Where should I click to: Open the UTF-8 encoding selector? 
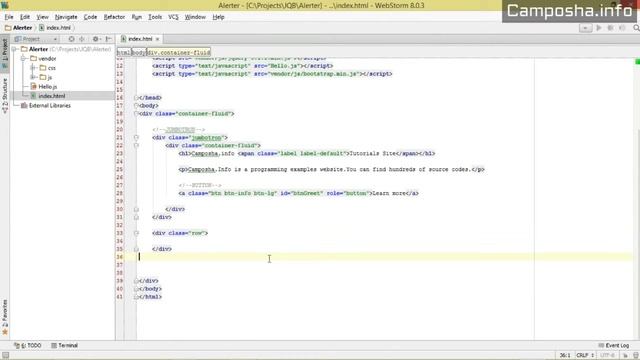[608, 356]
